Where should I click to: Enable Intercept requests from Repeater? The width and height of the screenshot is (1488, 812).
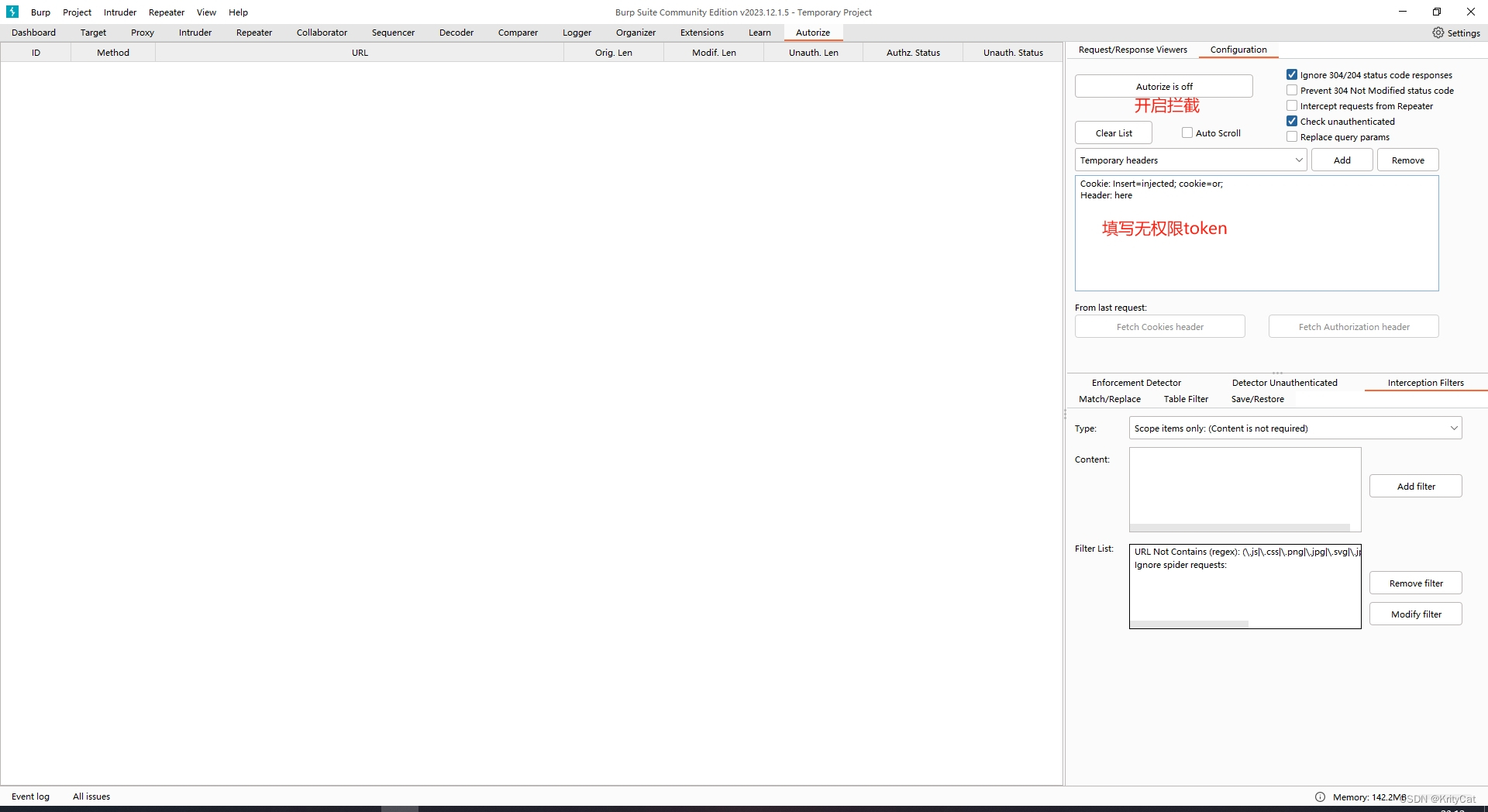(x=1292, y=105)
